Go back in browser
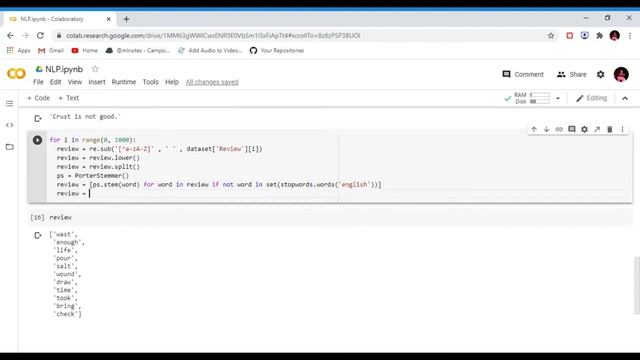The width and height of the screenshot is (640, 360). tap(10, 36)
